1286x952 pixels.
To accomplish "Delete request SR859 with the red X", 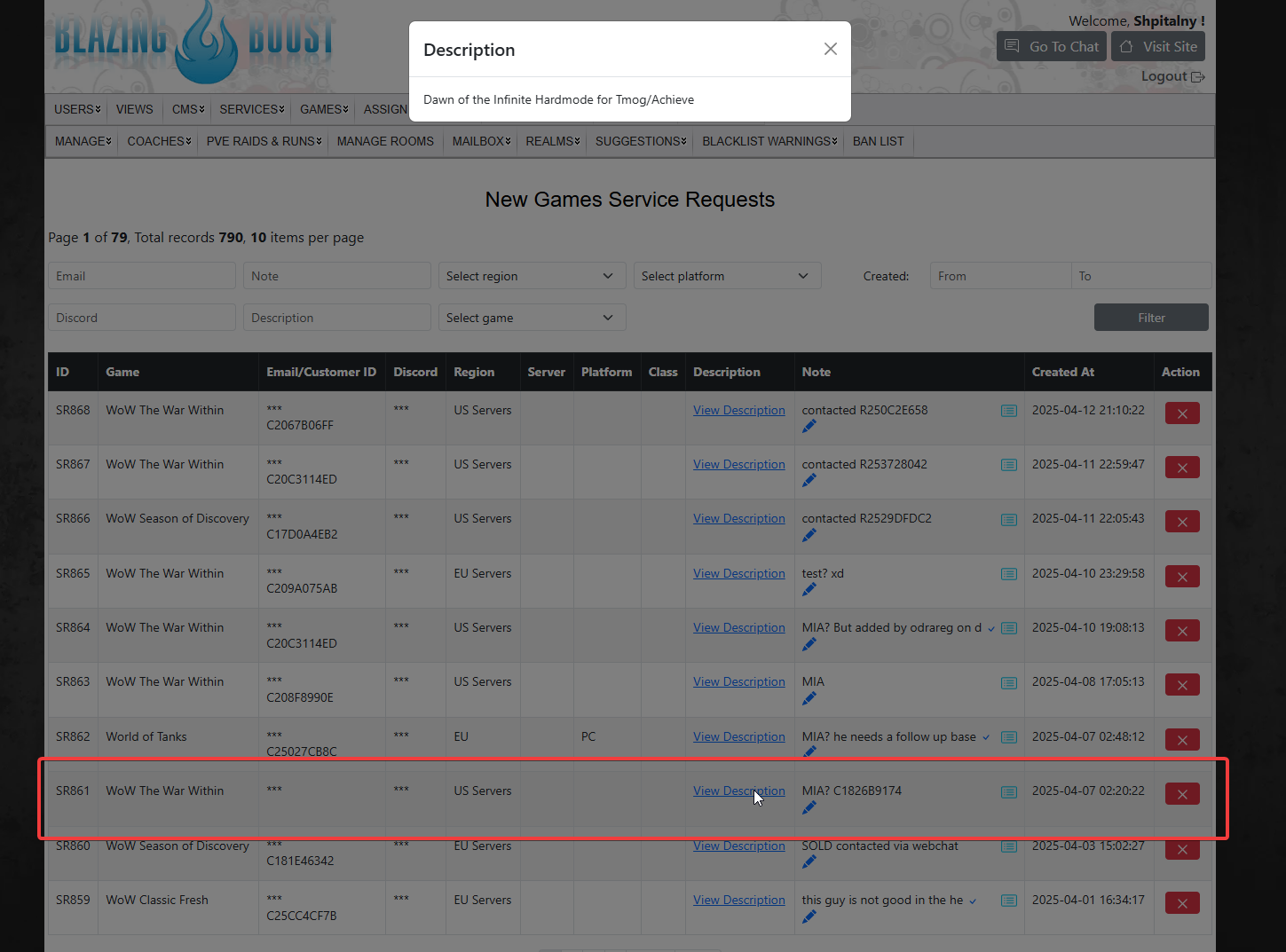I will 1182,903.
